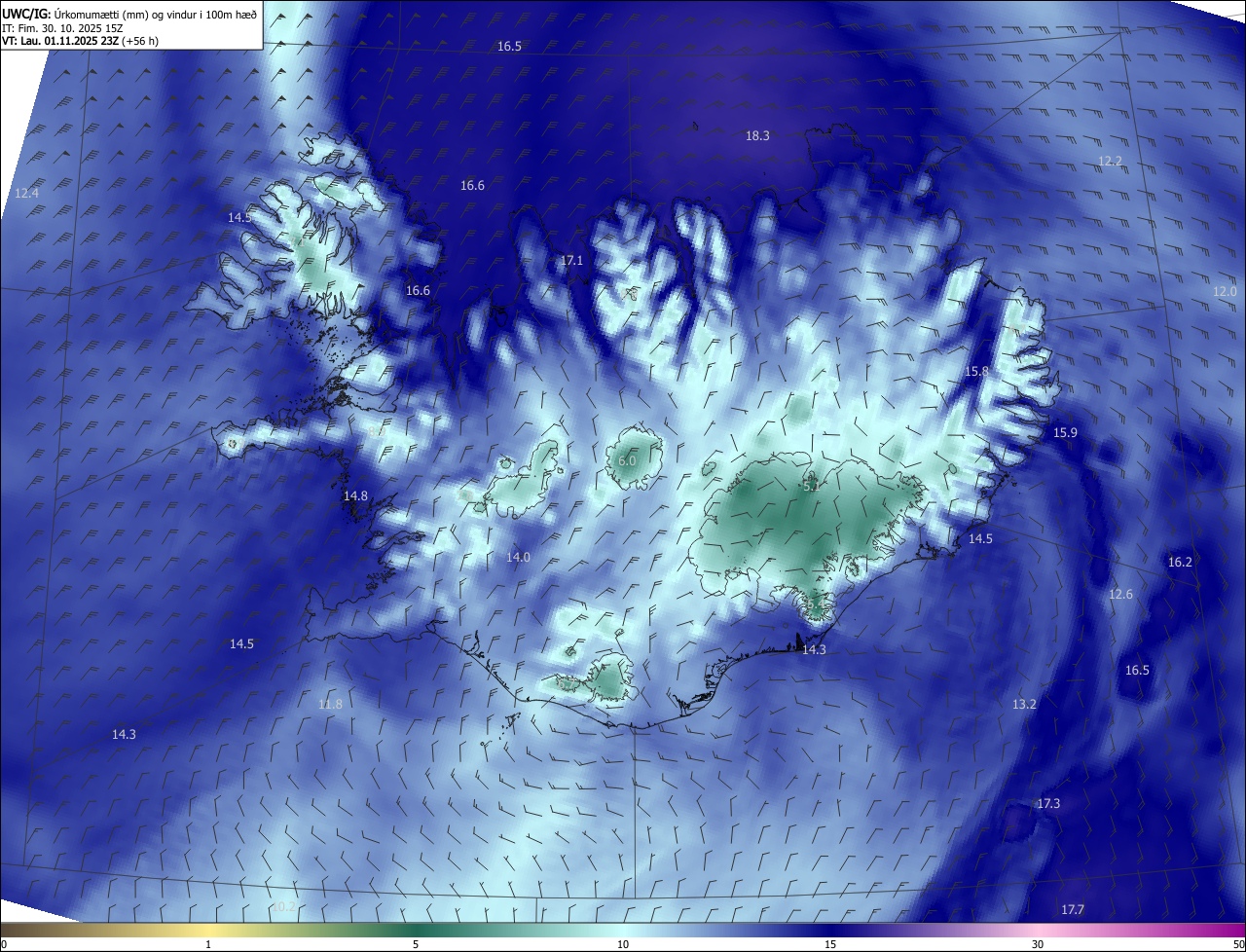1246x952 pixels.
Task: Select the 12.2 value label
Action: (x=1110, y=162)
